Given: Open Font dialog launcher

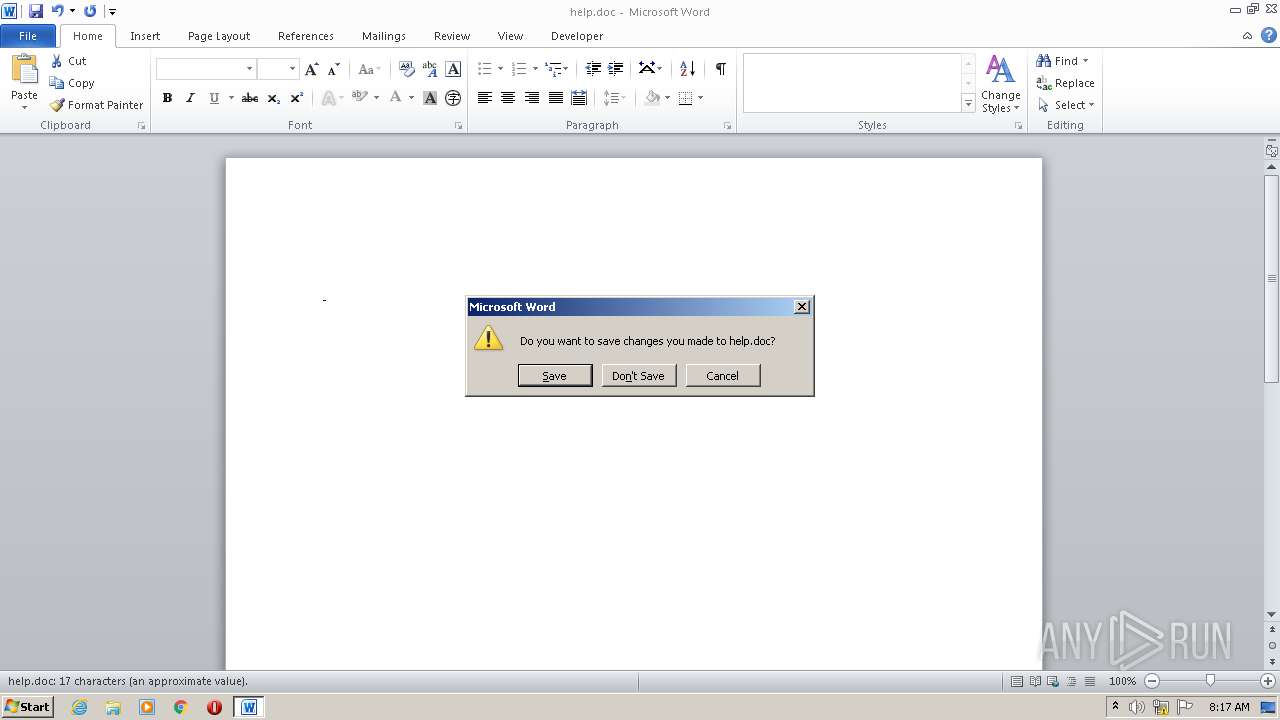Looking at the screenshot, I should click(459, 126).
